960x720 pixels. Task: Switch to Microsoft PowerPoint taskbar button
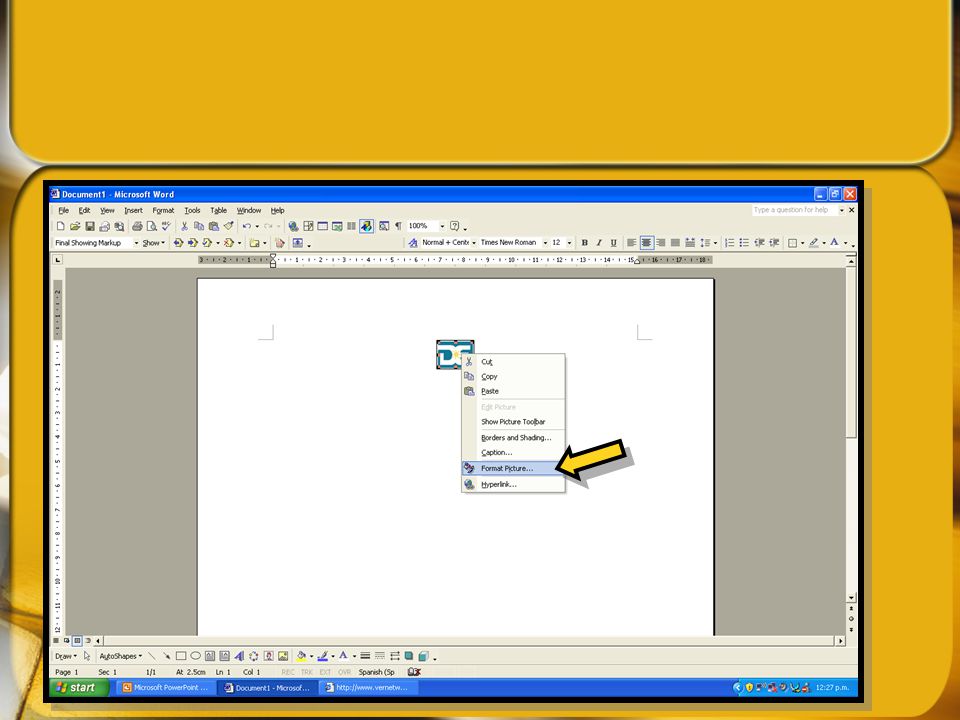click(x=166, y=688)
